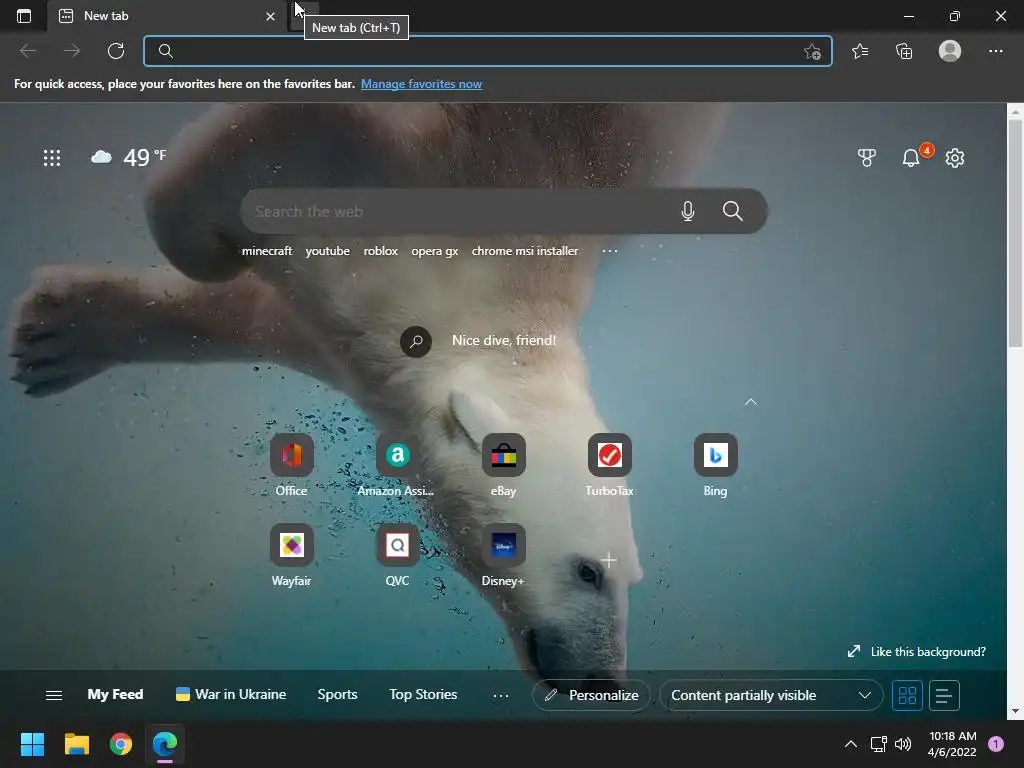Open File Explorer from taskbar
1024x768 pixels.
tap(76, 744)
